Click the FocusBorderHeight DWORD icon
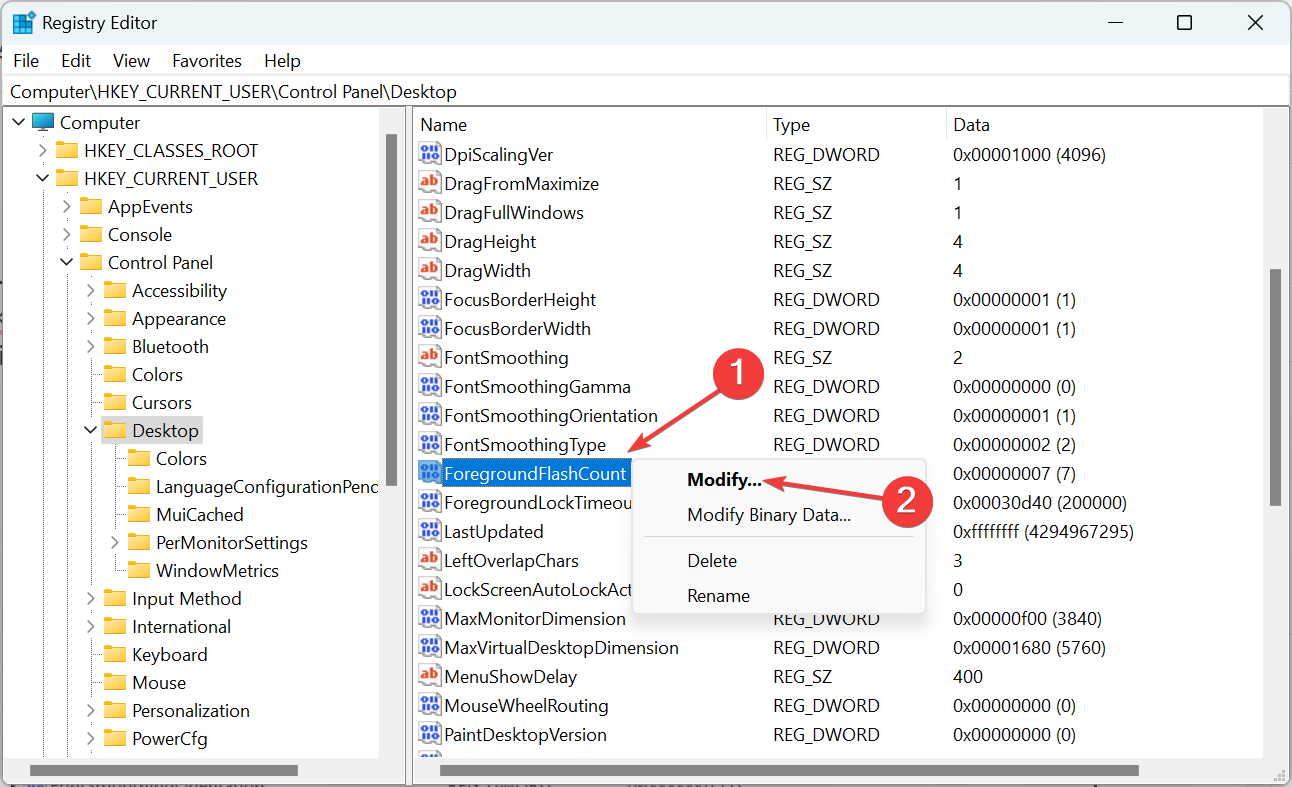Viewport: 1292px width, 787px height. click(429, 300)
